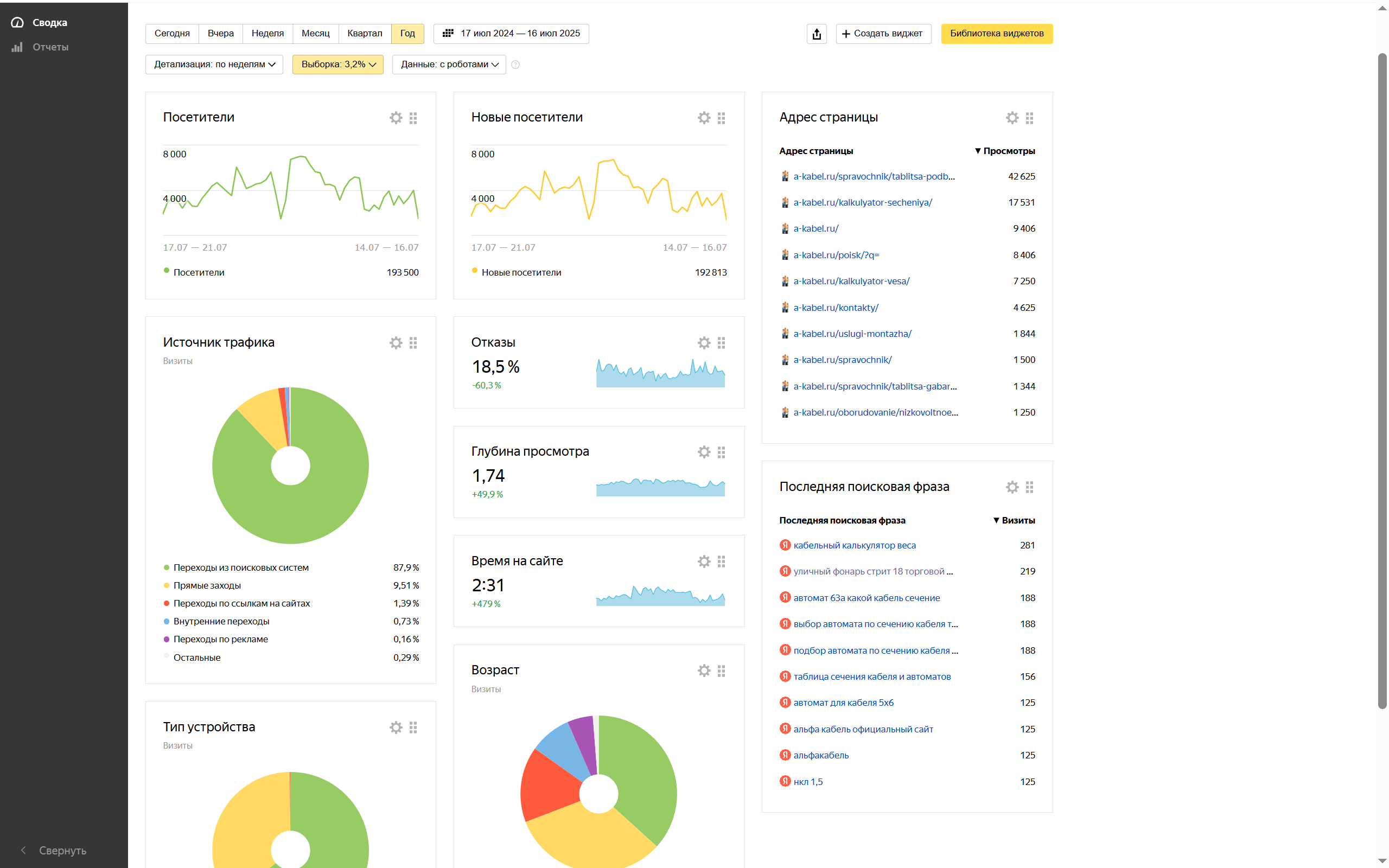Click Создать виджет button
The width and height of the screenshot is (1389, 868).
pos(883,34)
